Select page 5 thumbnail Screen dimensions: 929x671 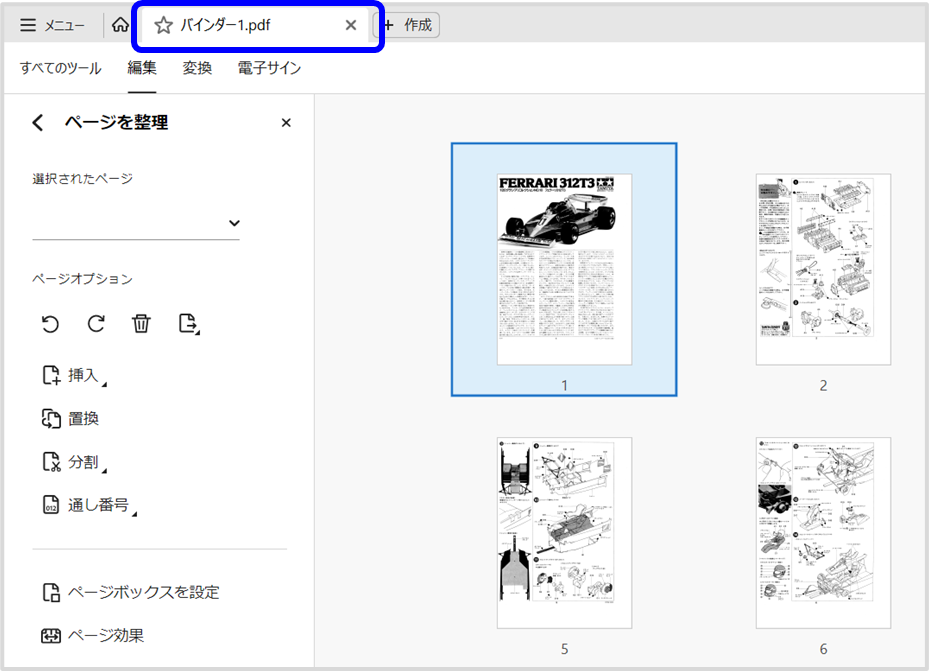[x=564, y=533]
